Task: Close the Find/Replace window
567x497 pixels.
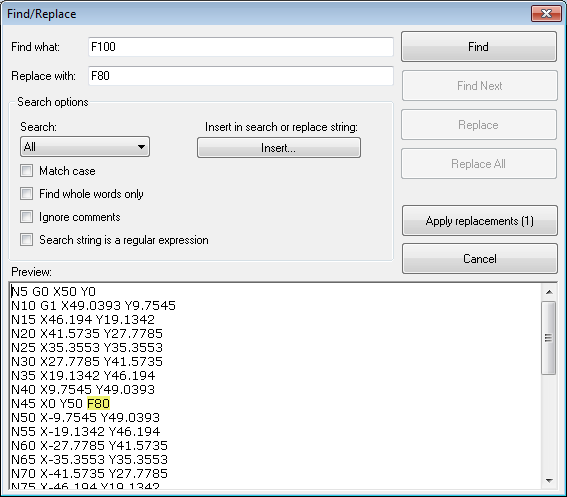Action: point(546,14)
